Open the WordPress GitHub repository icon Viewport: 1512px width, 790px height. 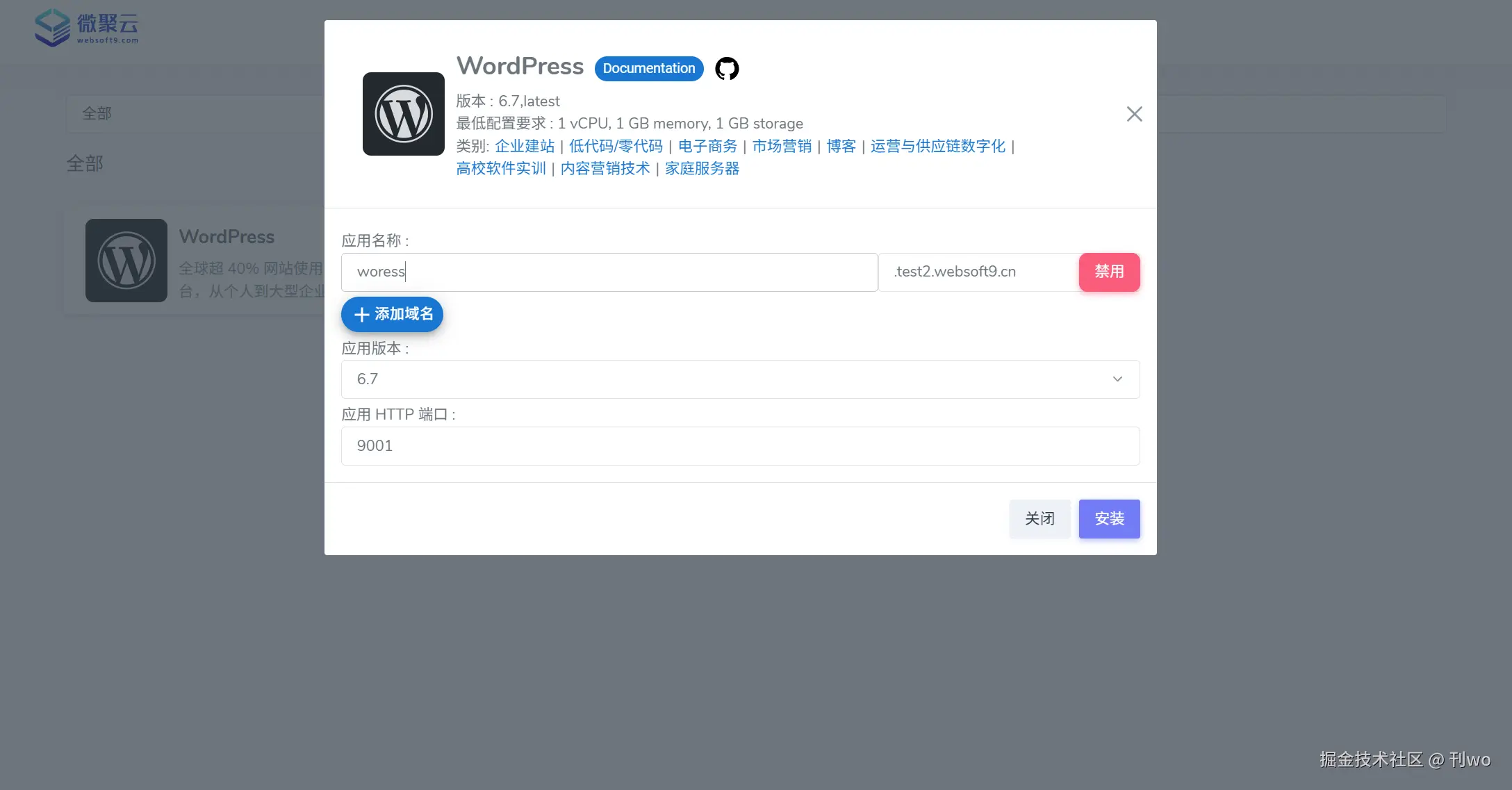click(x=727, y=68)
